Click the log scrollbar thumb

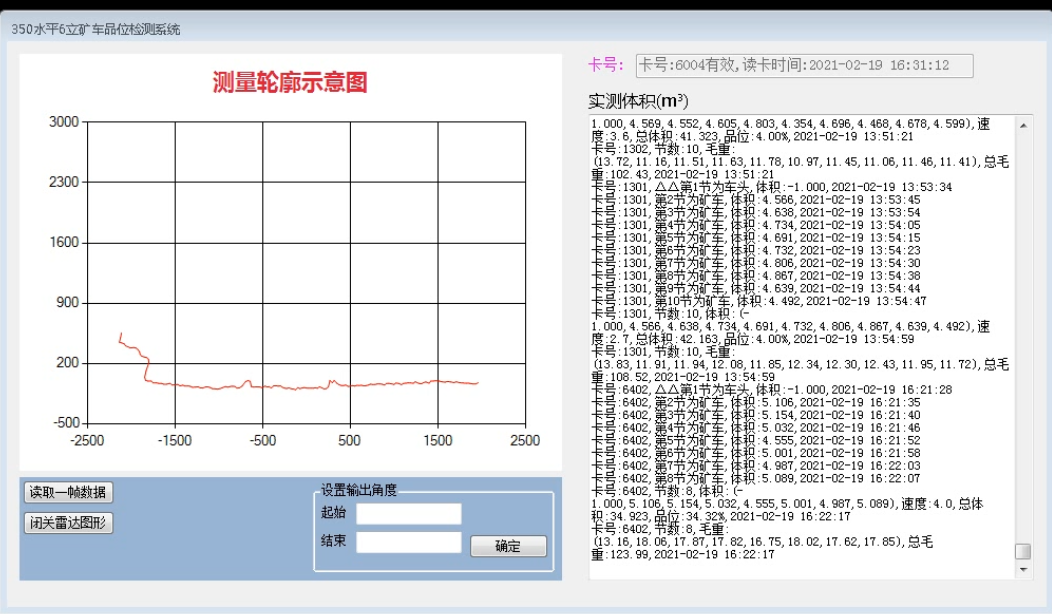[1023, 551]
